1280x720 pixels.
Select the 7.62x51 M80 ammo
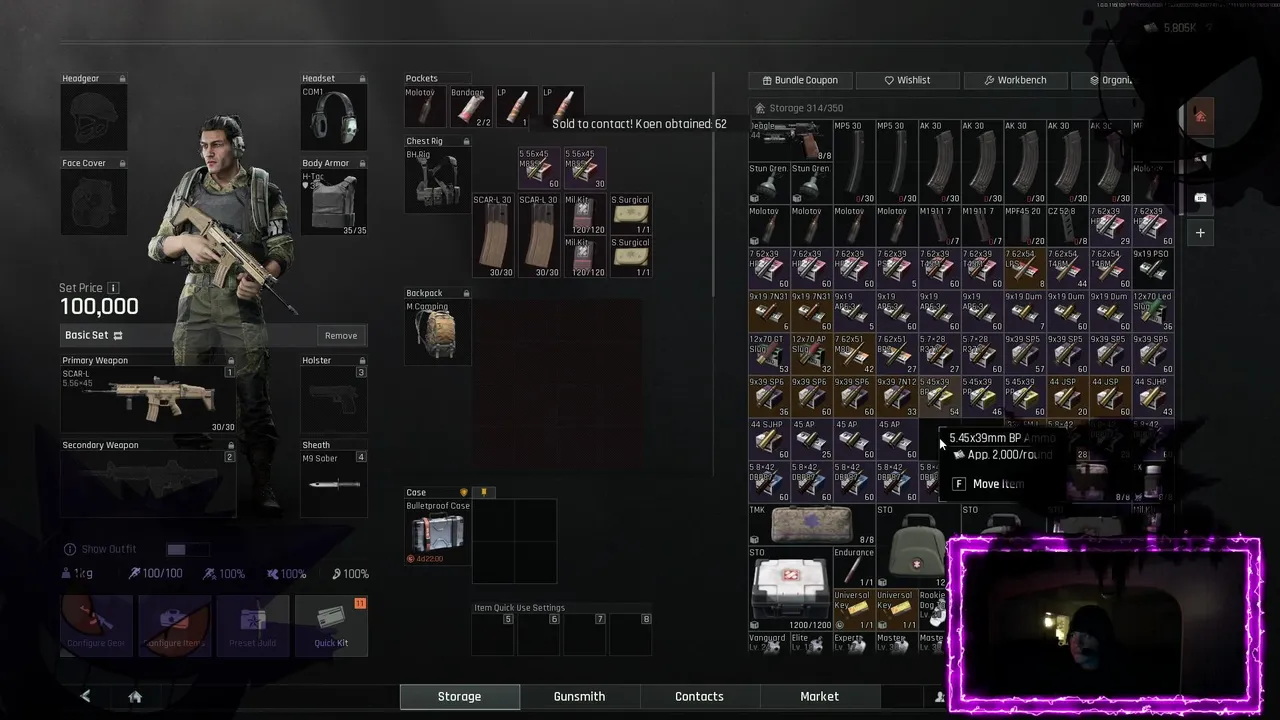coord(853,354)
